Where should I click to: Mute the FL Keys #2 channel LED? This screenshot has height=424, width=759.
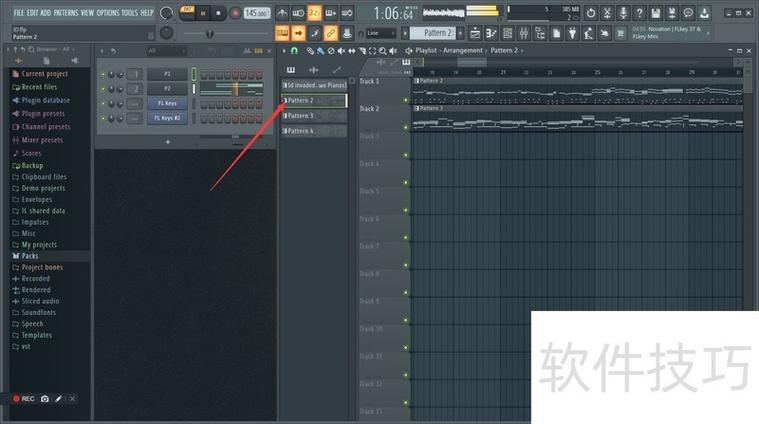[x=103, y=118]
